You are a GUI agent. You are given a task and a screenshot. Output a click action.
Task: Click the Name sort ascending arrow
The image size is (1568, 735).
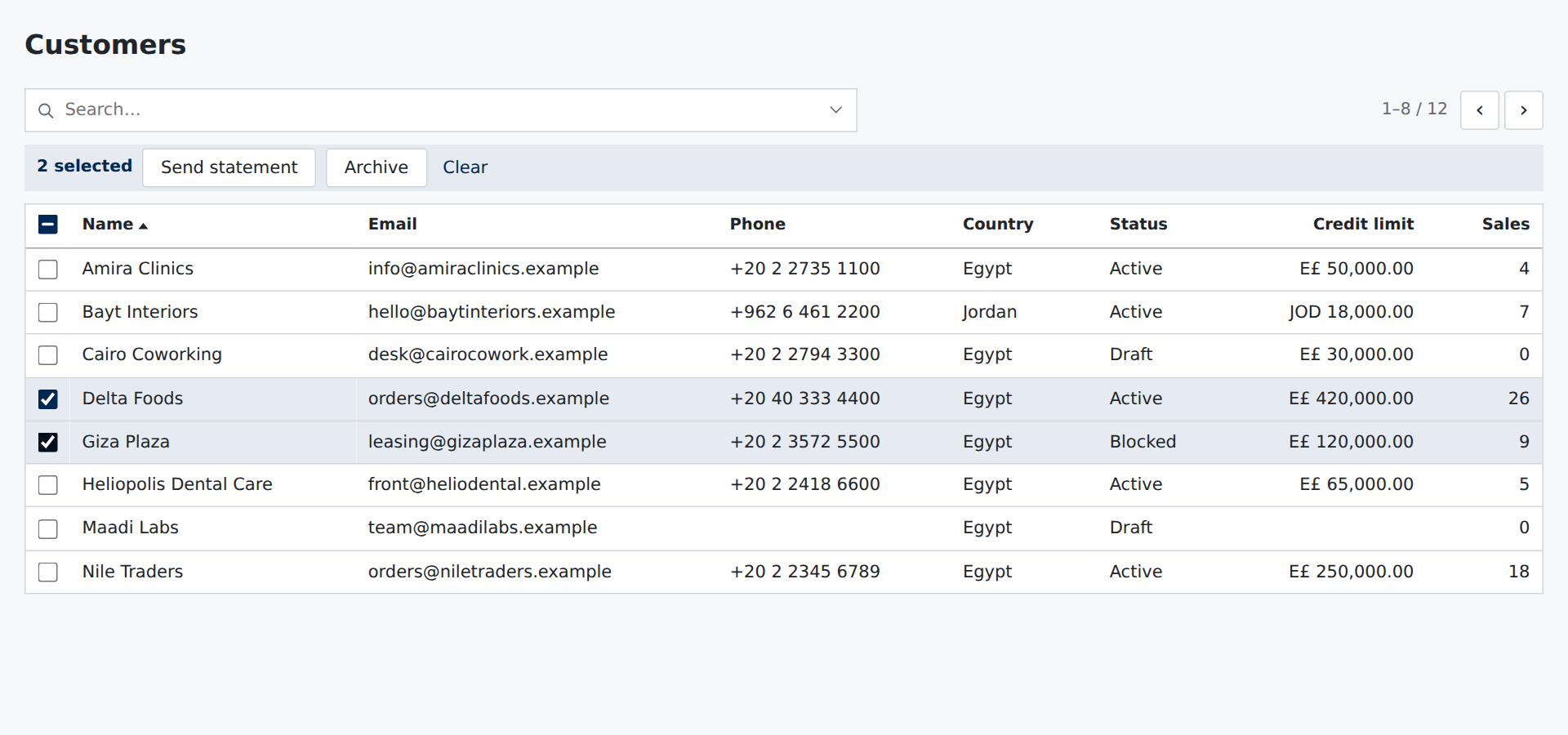[x=144, y=225]
